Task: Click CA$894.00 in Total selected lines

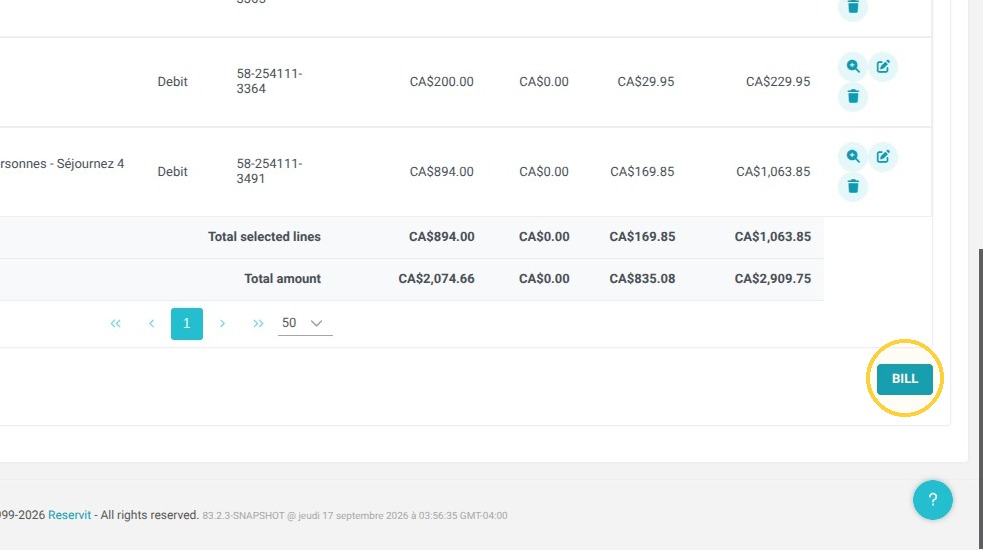Action: [441, 236]
